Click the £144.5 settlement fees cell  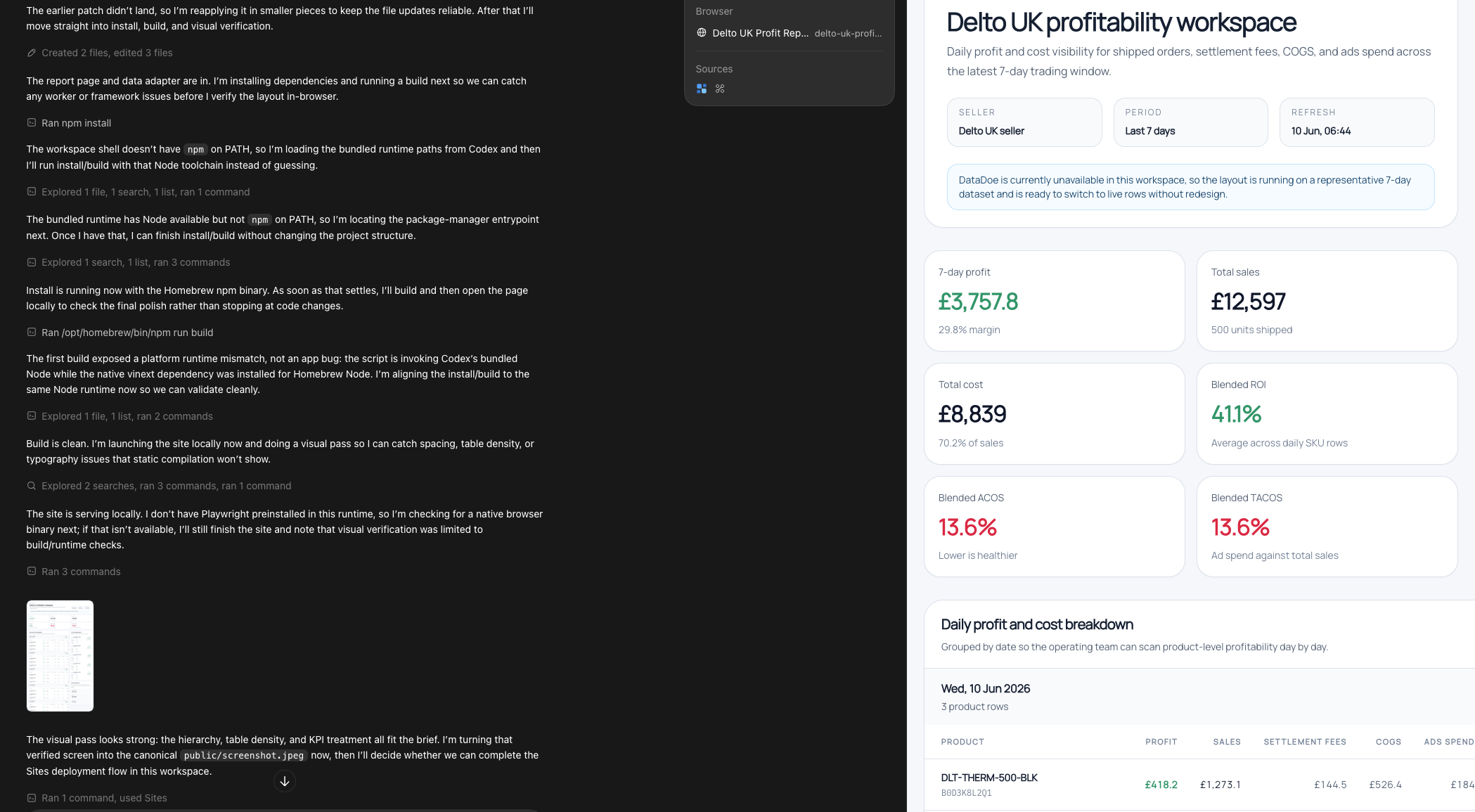coord(1330,785)
